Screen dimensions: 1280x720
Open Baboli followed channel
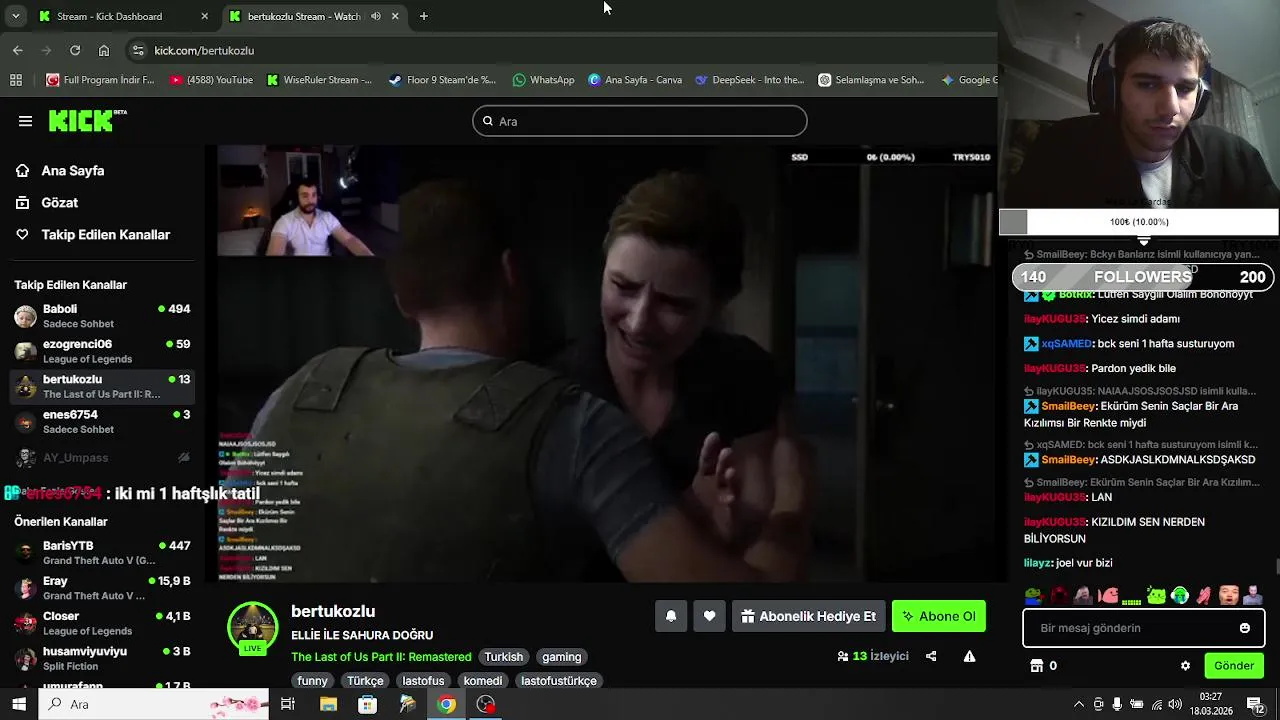click(x=102, y=317)
